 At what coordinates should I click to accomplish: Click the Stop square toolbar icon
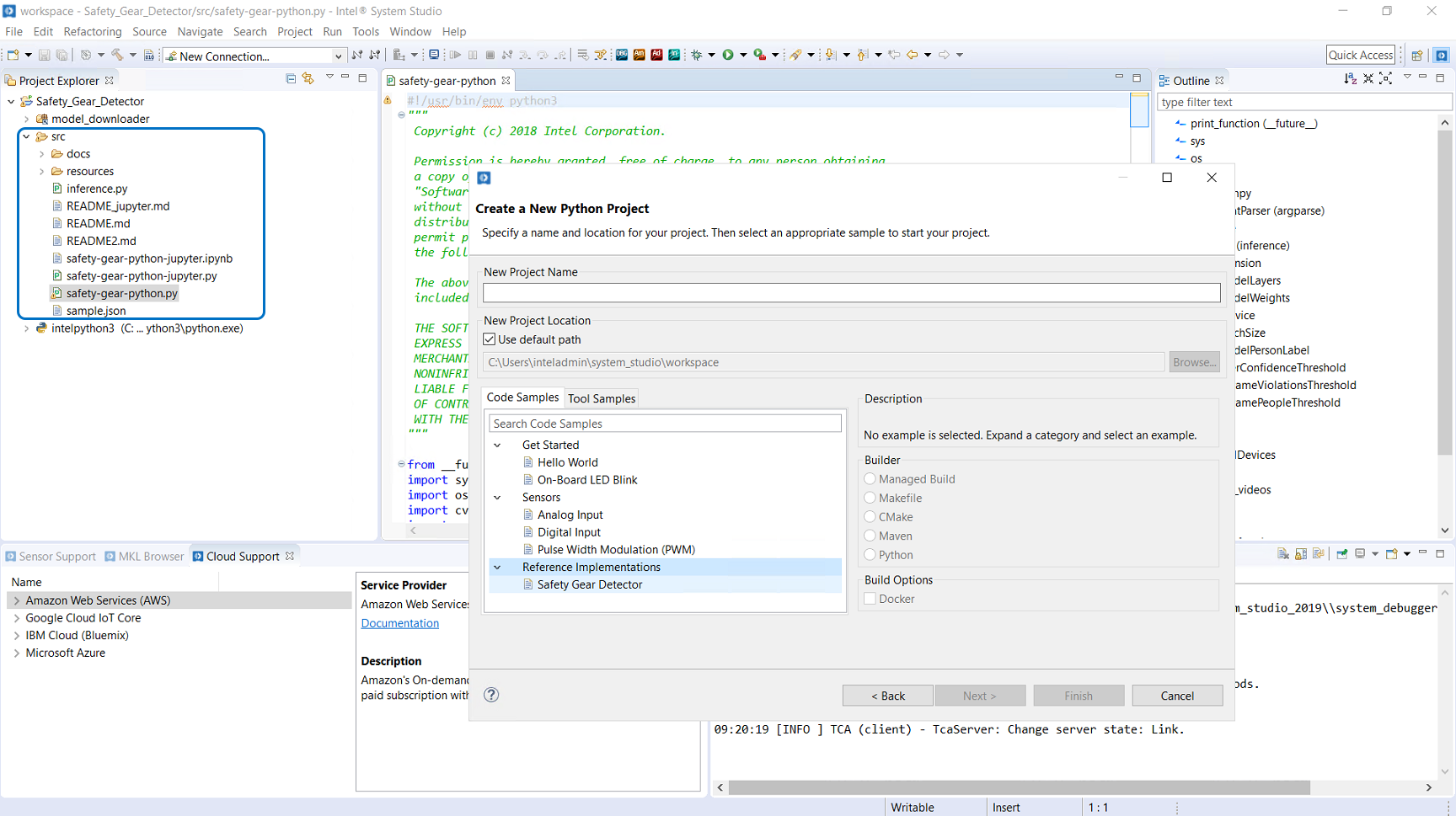point(490,56)
